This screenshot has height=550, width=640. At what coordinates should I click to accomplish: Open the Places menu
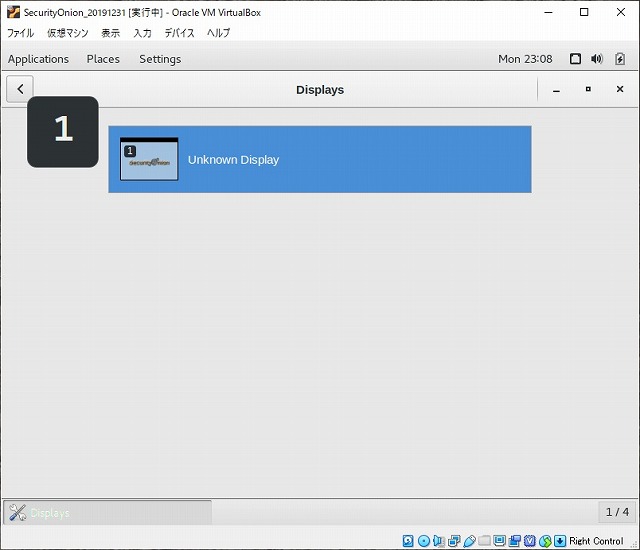click(x=103, y=59)
